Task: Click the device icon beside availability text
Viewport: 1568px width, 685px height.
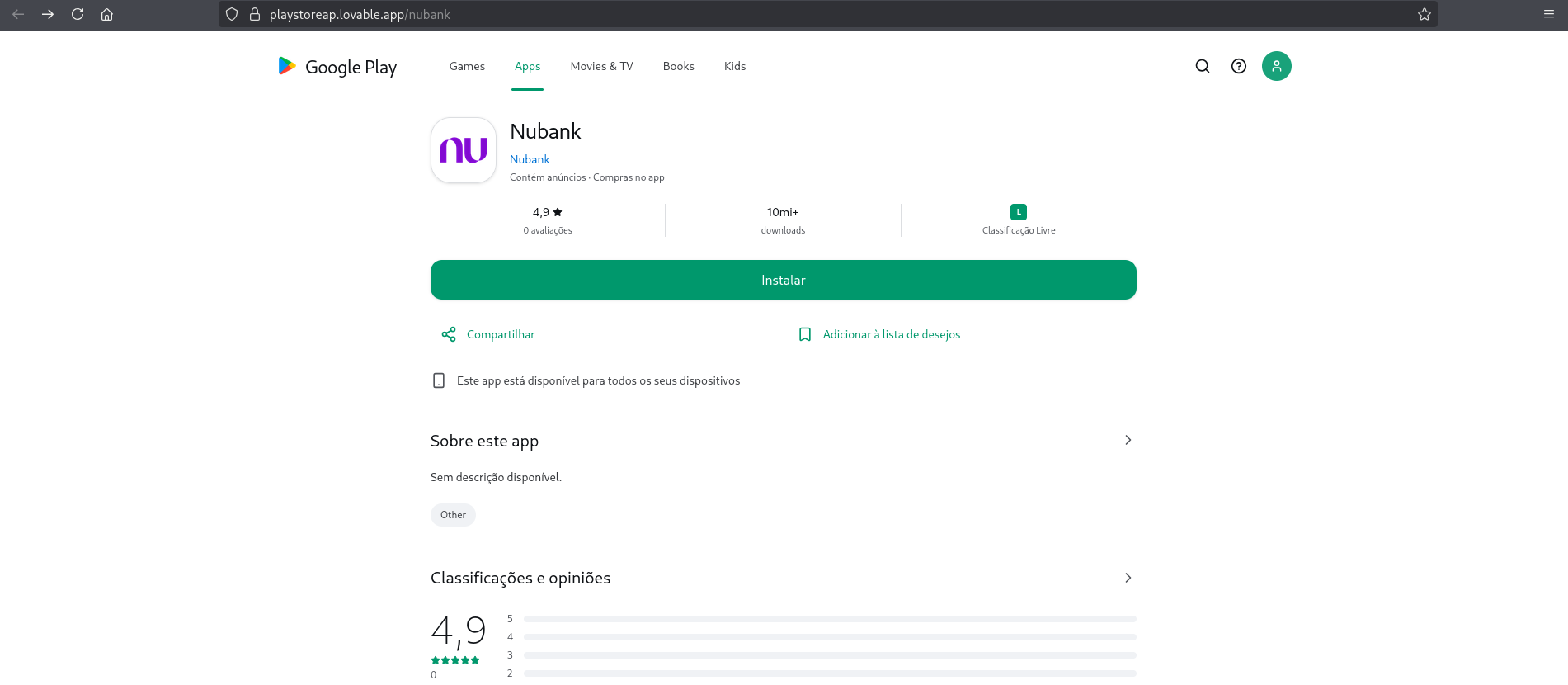Action: (x=439, y=380)
